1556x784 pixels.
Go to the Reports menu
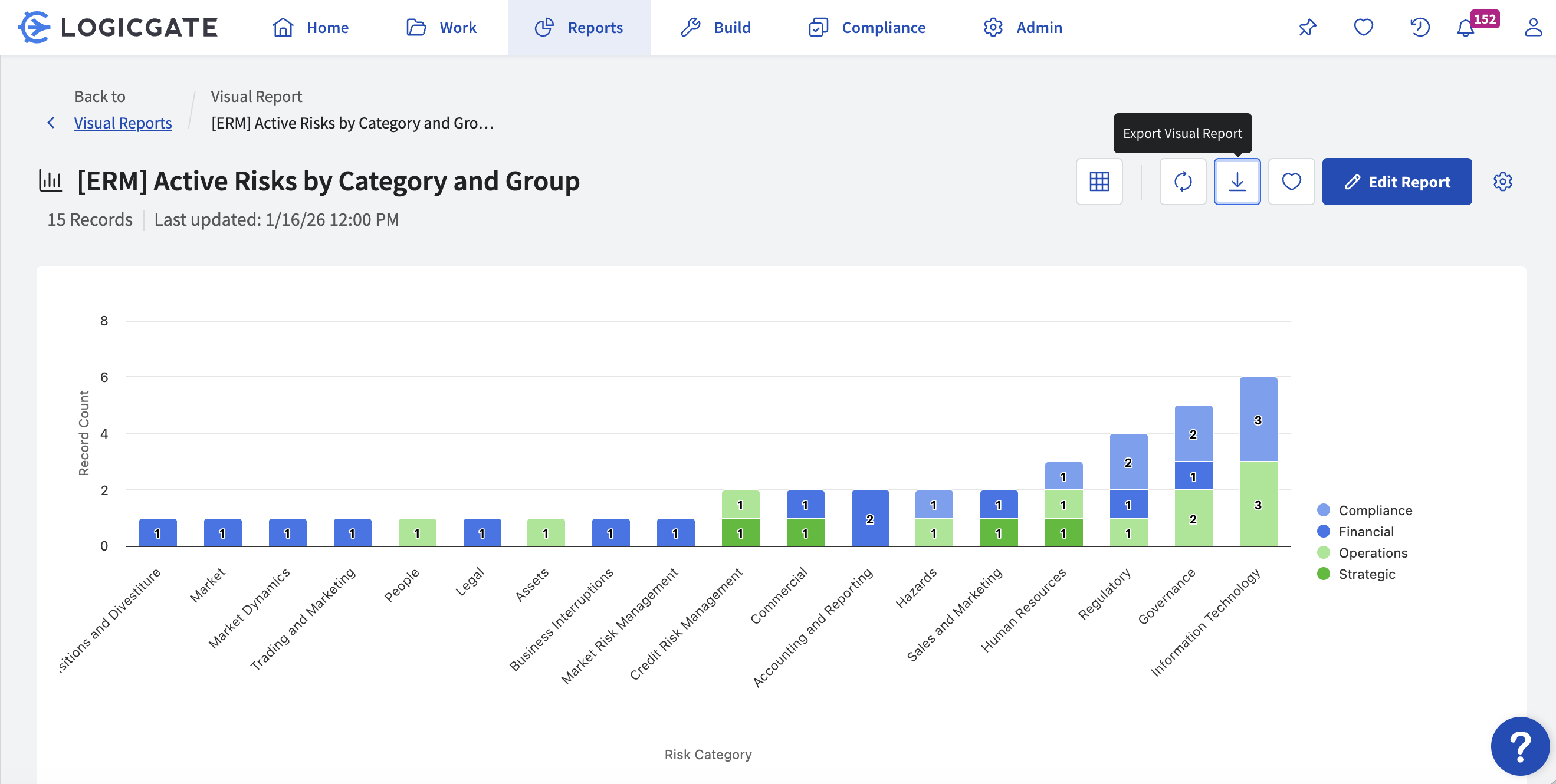click(579, 28)
